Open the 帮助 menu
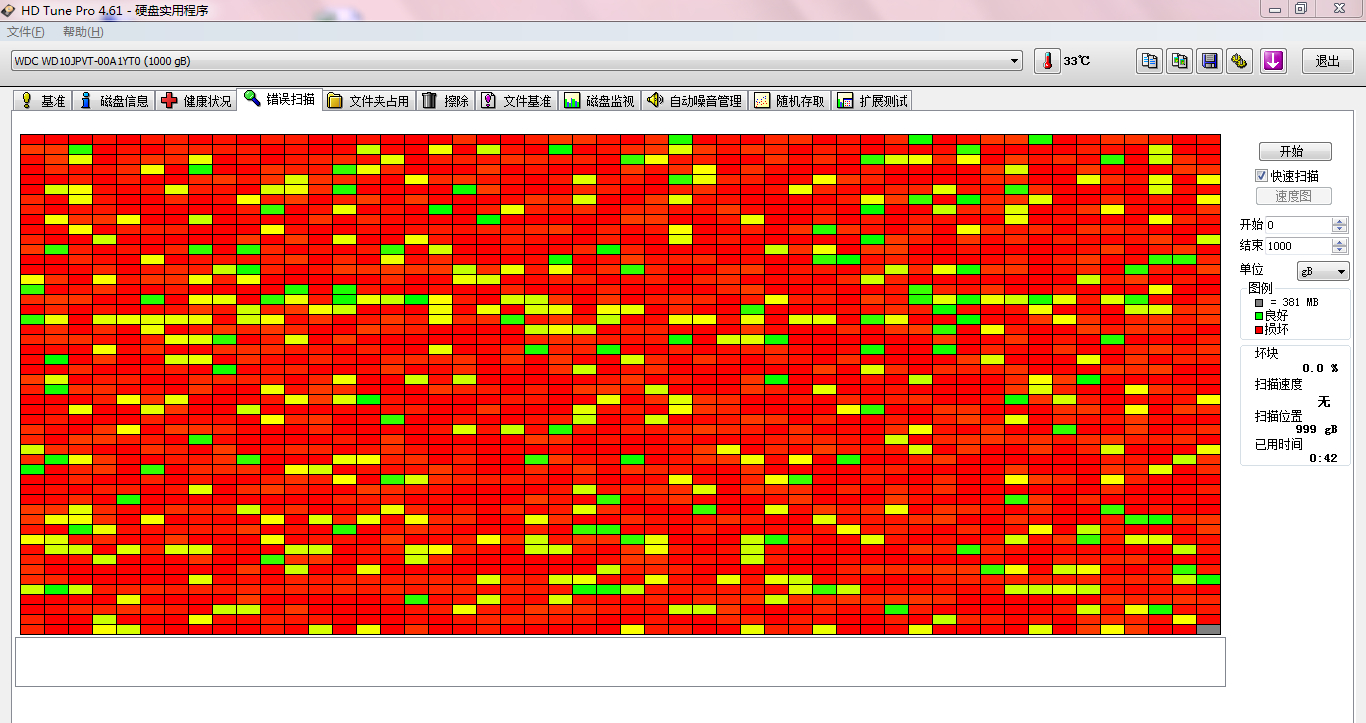The image size is (1366, 723). click(83, 32)
